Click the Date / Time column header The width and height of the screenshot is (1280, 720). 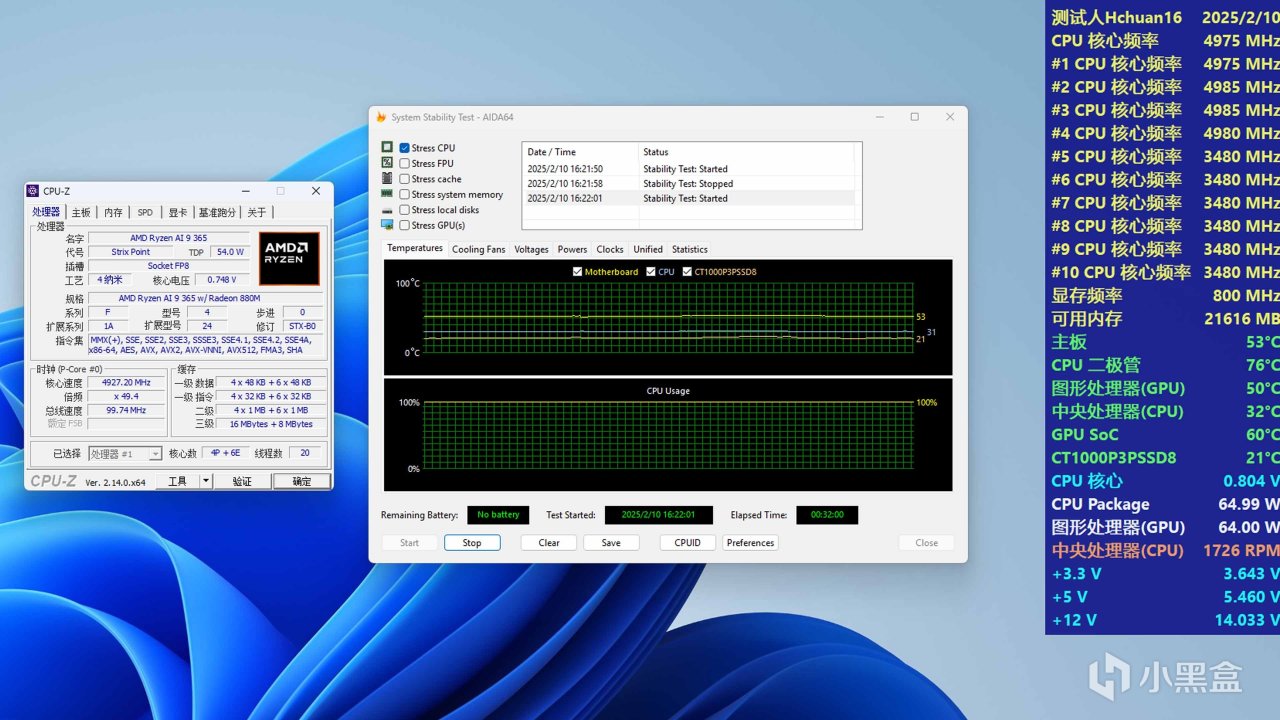(x=580, y=152)
